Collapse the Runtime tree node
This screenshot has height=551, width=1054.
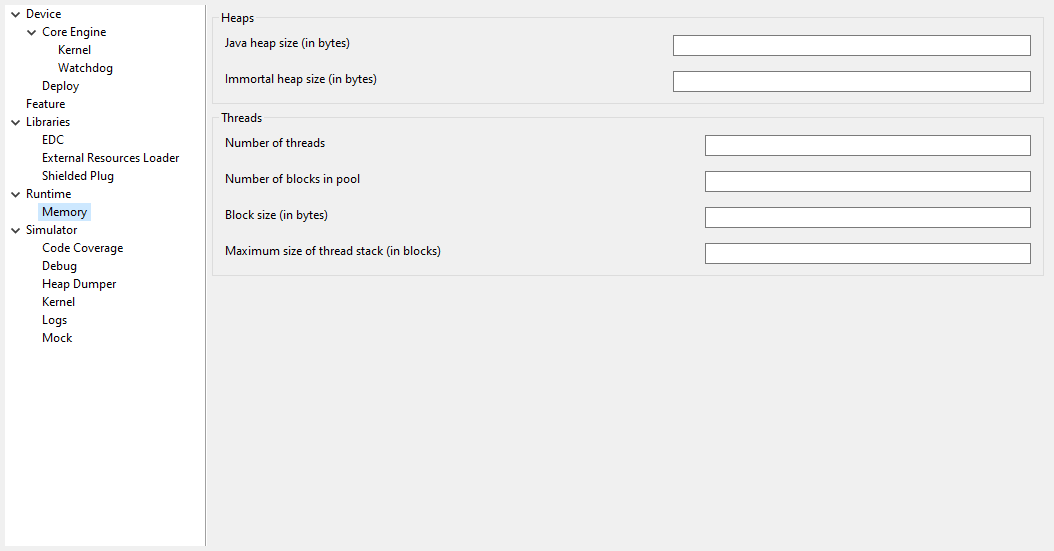(x=15, y=194)
